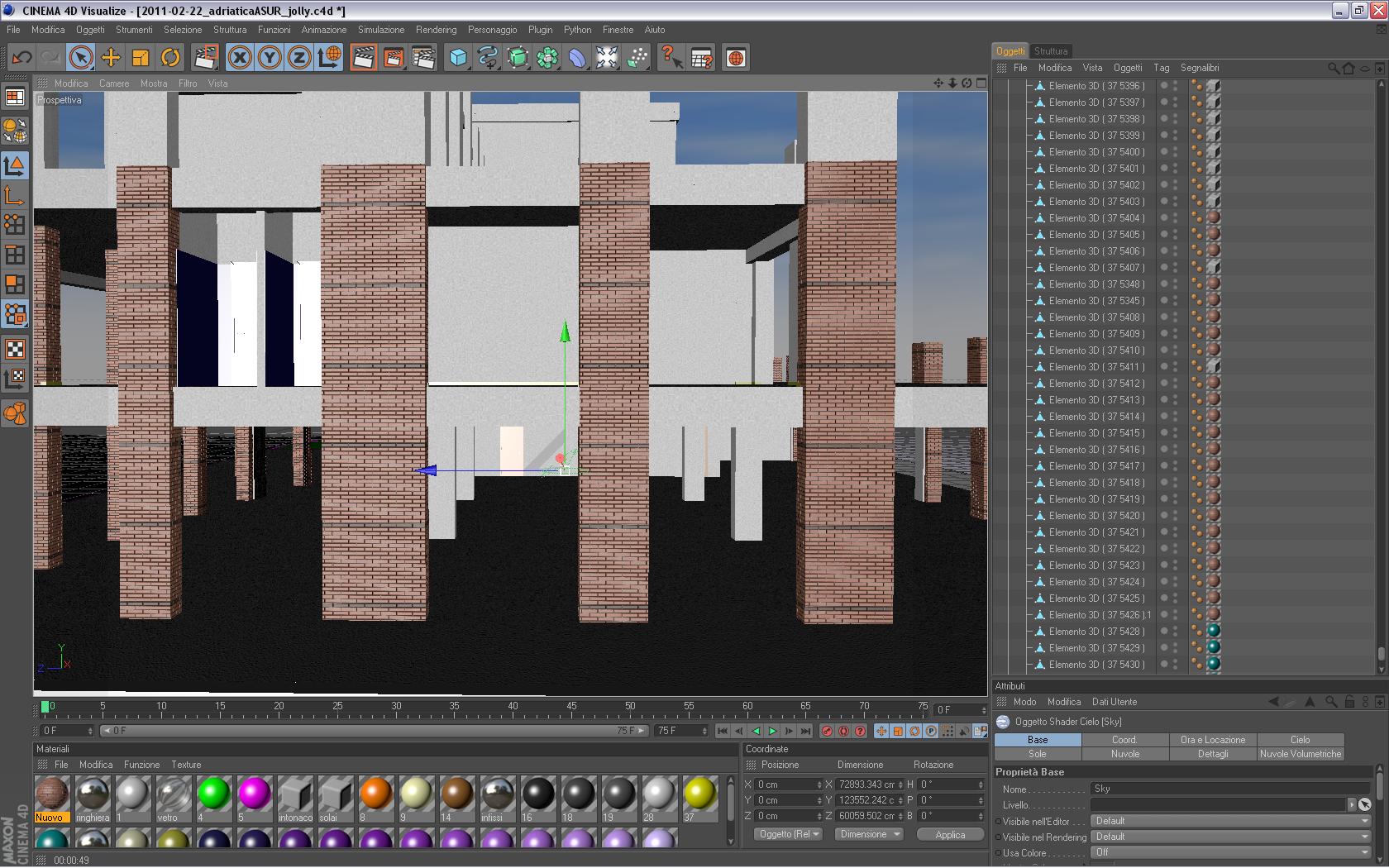The width and height of the screenshot is (1389, 868).
Task: Switch to Edges mode
Action: point(15,255)
